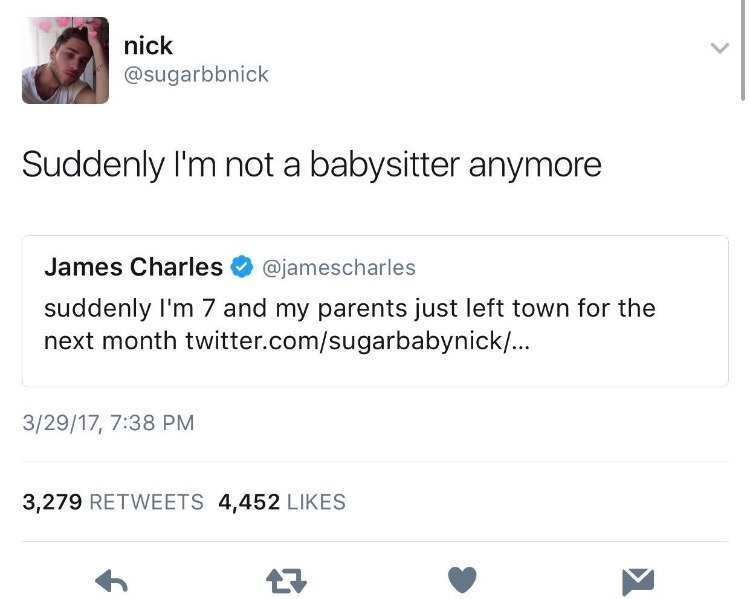Click the 3/29/17, 7:38 PM timestamp

click(108, 423)
